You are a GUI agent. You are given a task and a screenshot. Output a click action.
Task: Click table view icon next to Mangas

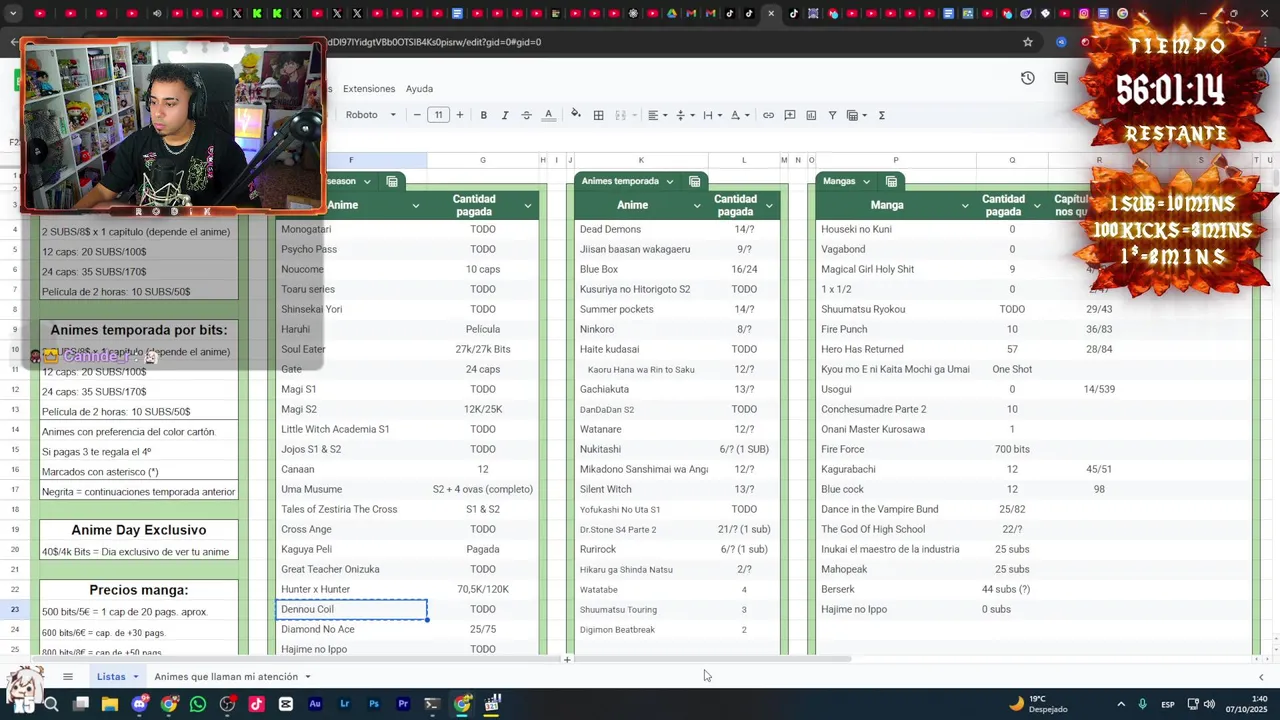pyautogui.click(x=891, y=181)
